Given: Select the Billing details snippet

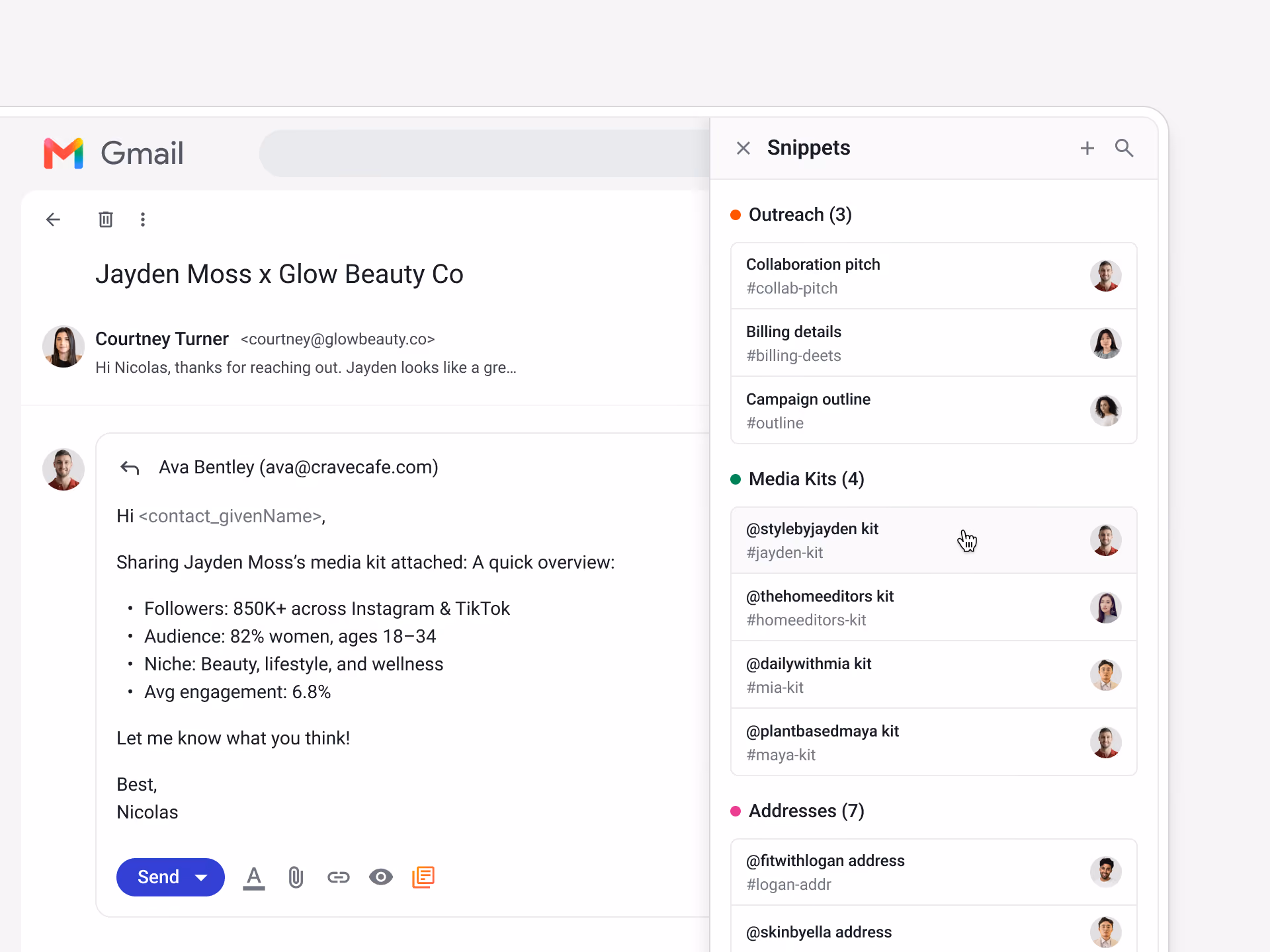Looking at the screenshot, I should pyautogui.click(x=934, y=343).
